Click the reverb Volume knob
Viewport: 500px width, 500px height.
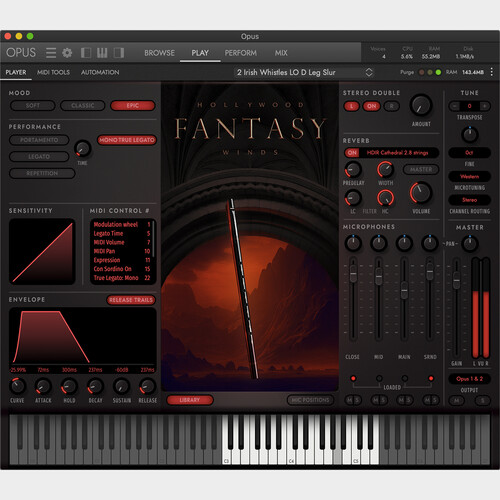point(421,193)
